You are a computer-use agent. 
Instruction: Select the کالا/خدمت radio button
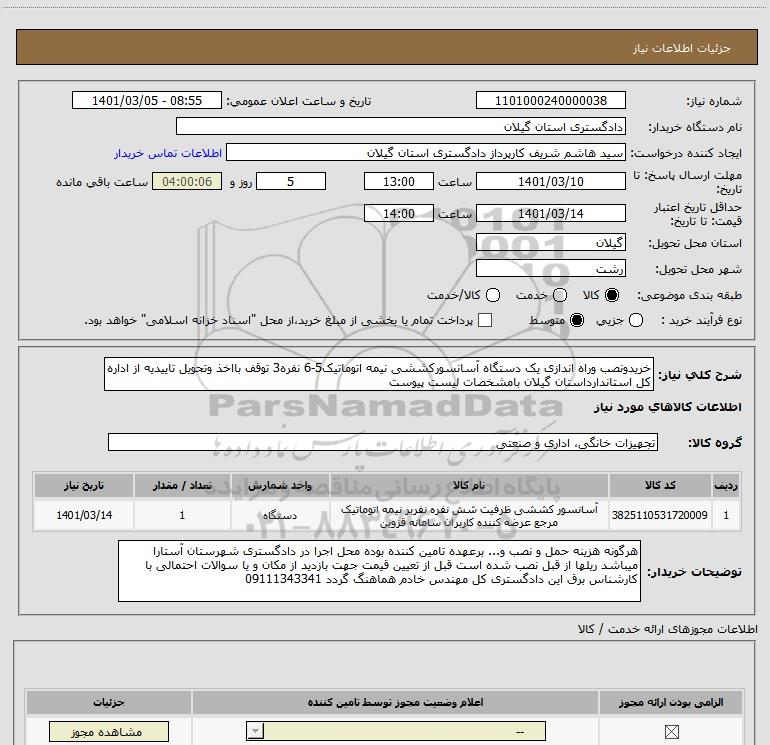click(493, 295)
